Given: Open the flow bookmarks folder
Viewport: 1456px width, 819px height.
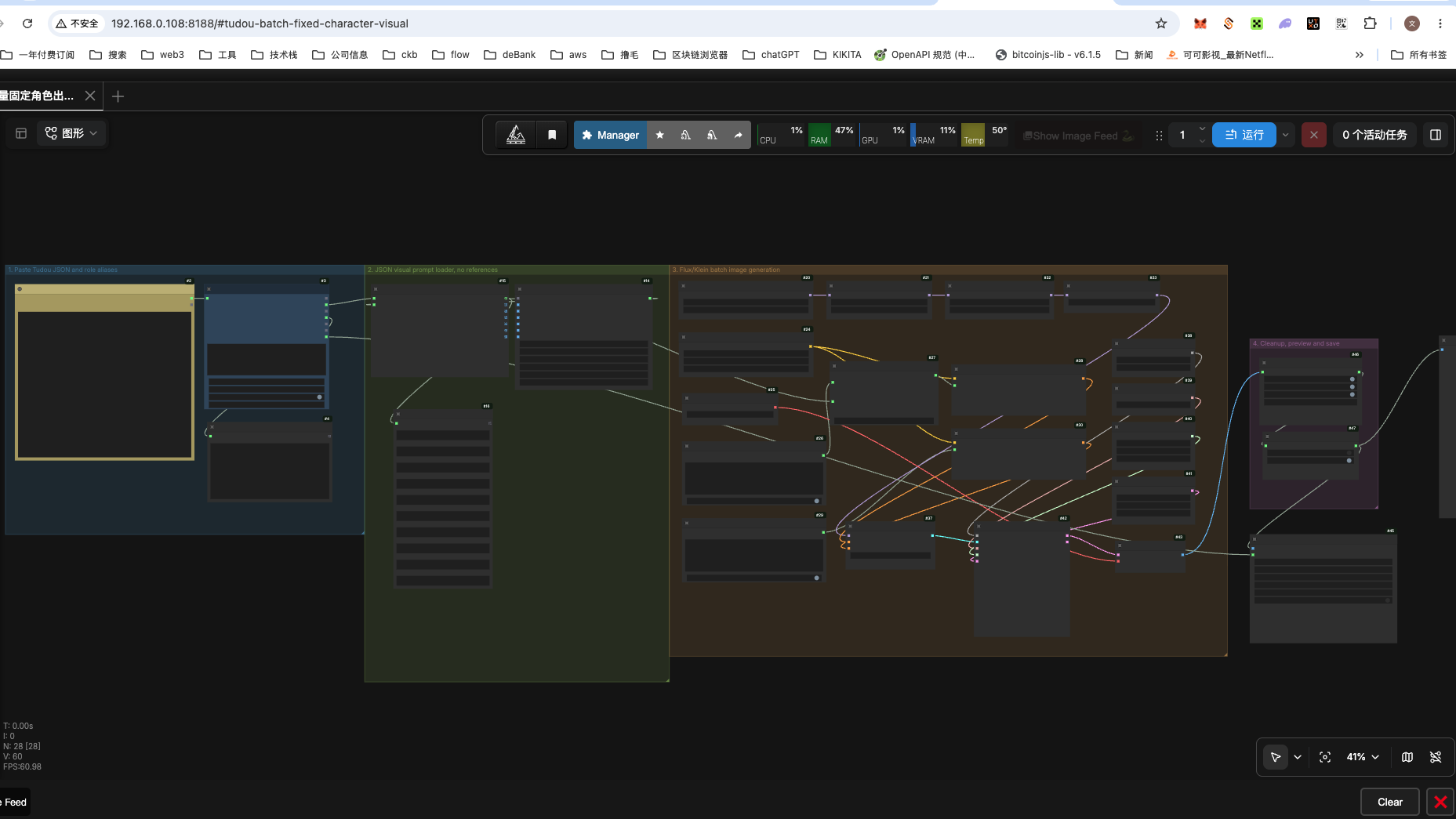Looking at the screenshot, I should tap(450, 55).
